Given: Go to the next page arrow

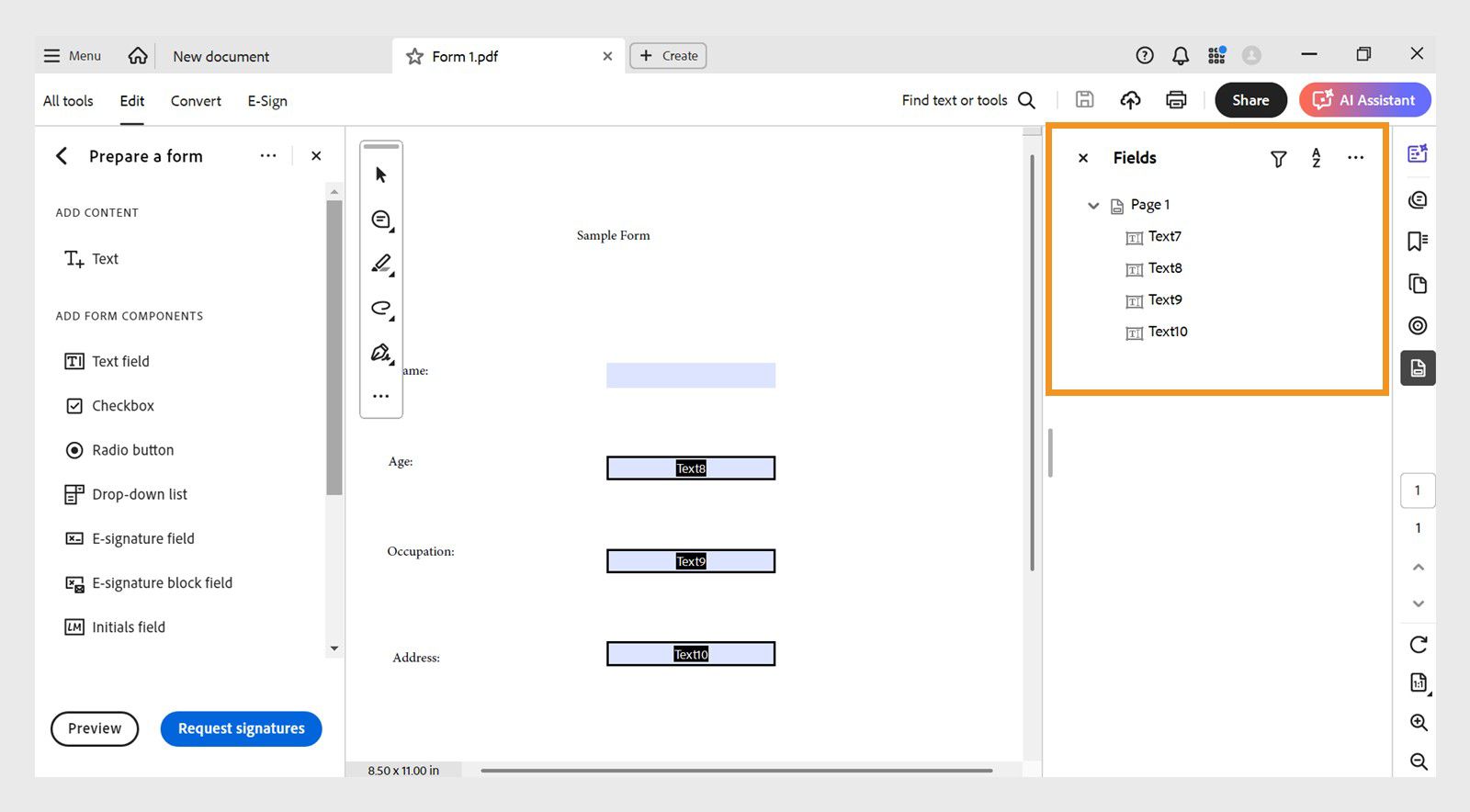Looking at the screenshot, I should pos(1419,603).
